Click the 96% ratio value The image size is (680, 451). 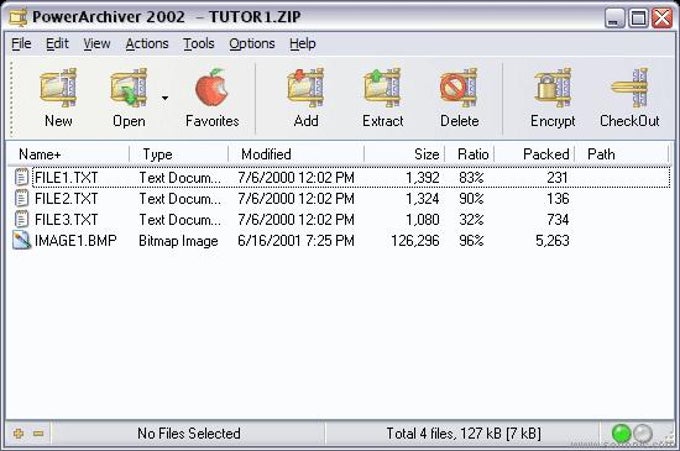(x=471, y=240)
